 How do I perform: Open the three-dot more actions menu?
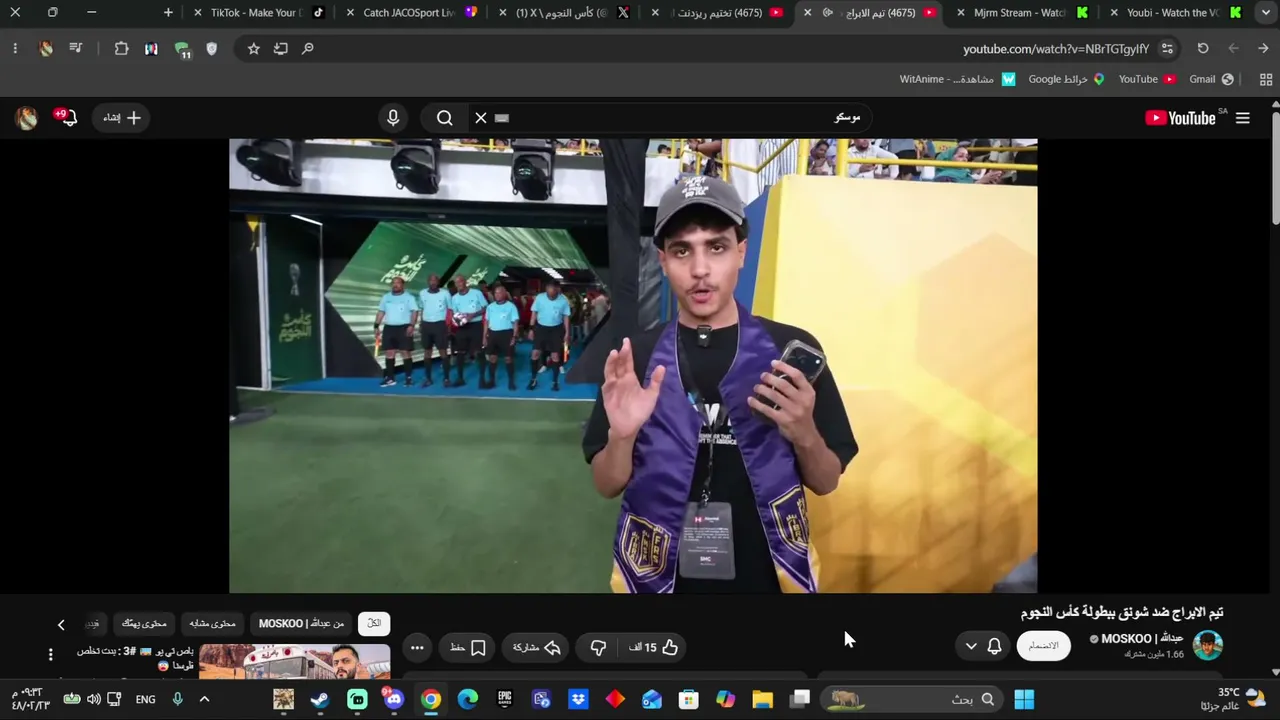click(417, 647)
